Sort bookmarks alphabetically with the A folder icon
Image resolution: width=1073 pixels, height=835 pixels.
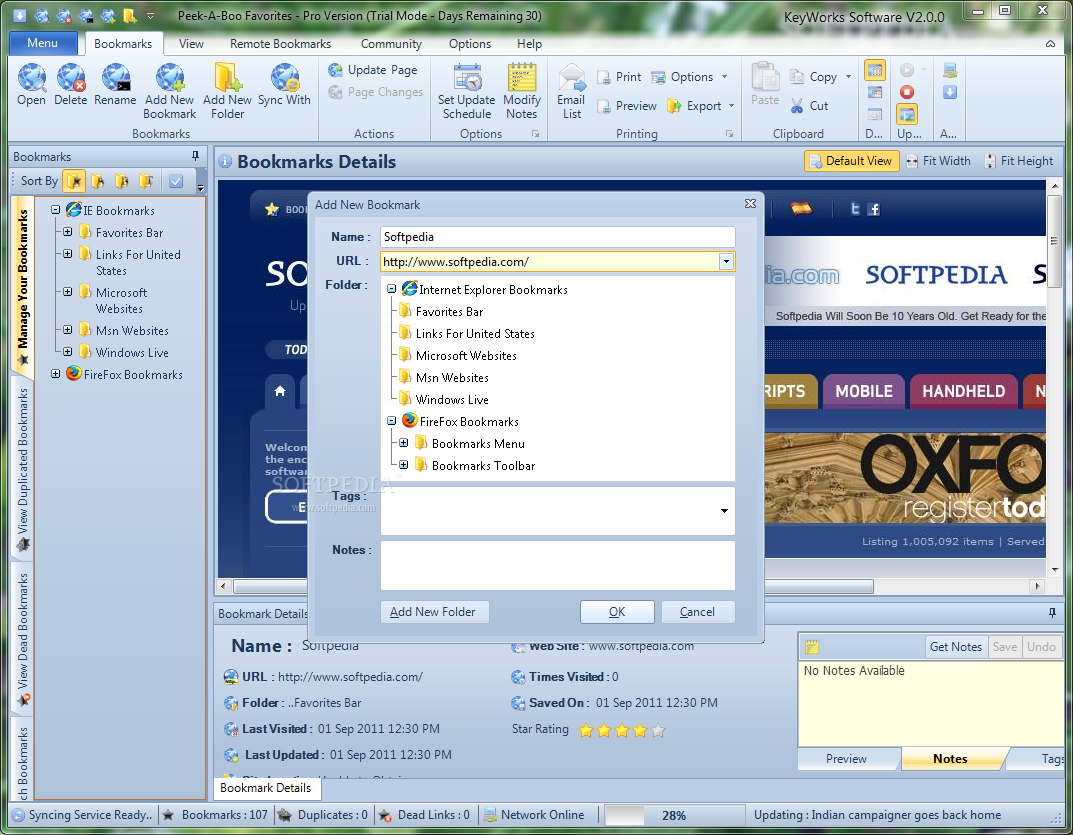point(98,181)
